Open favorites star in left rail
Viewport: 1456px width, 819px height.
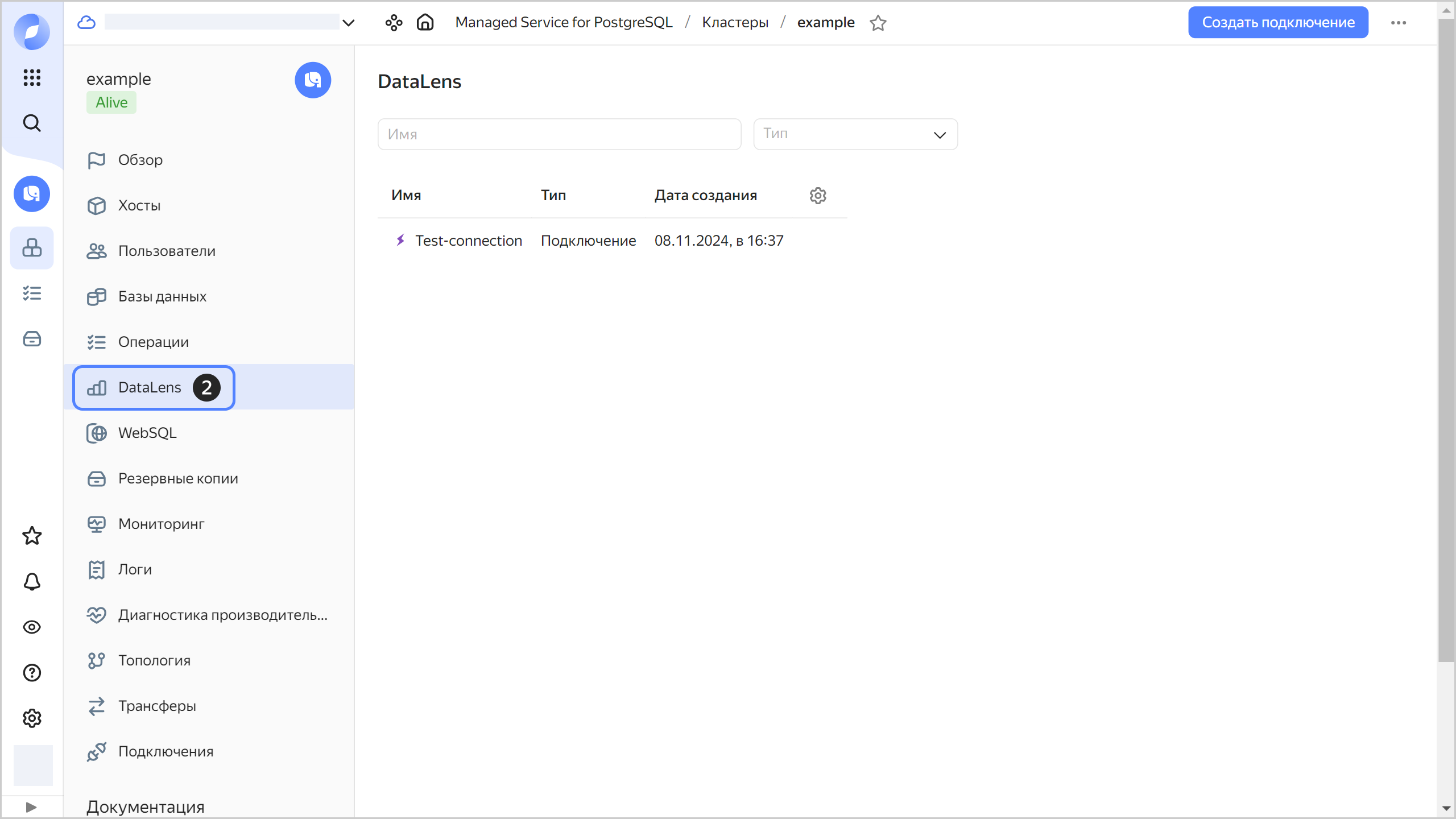coord(32,536)
